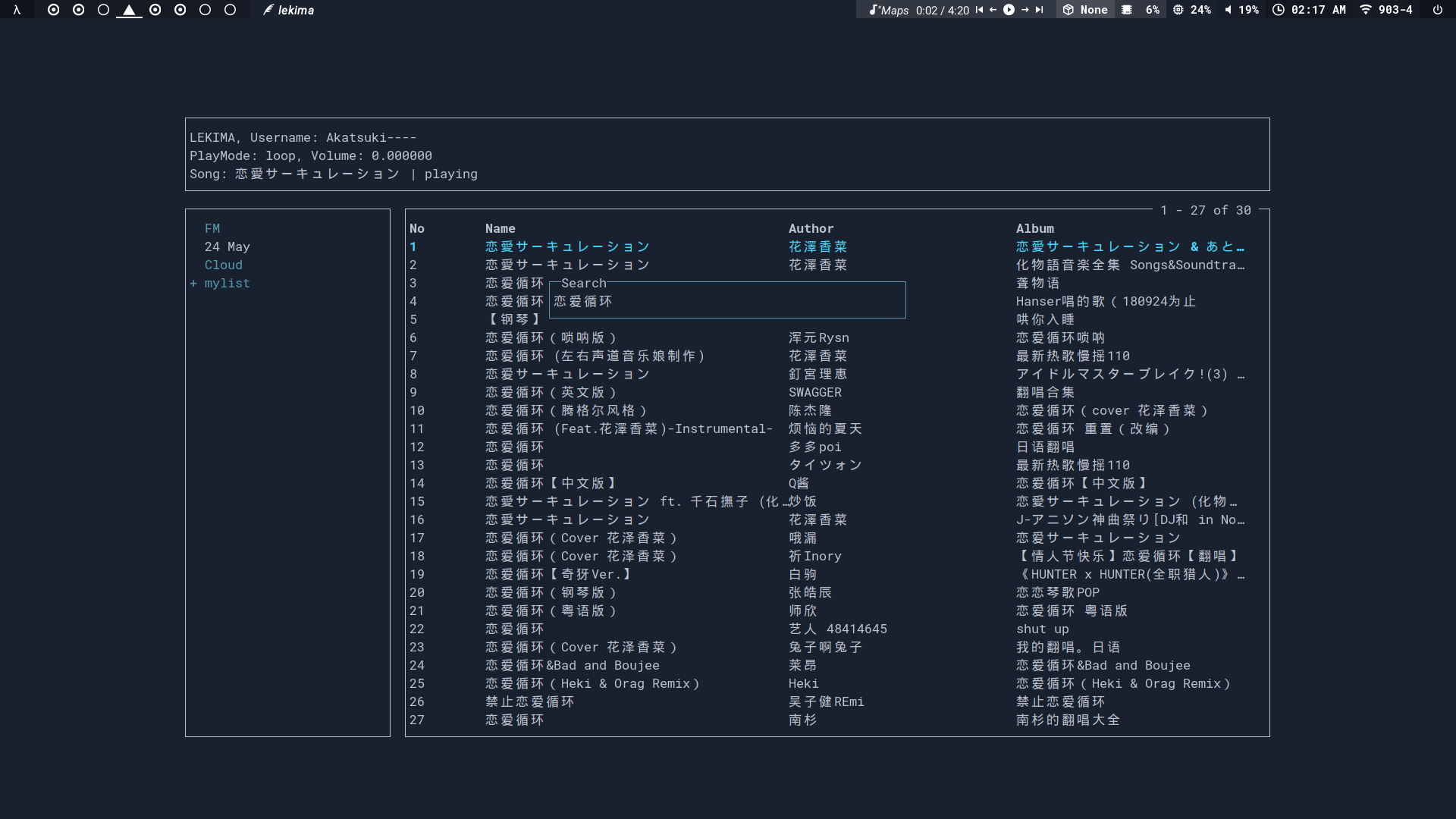Open the Cloud sidebar item
This screenshot has width=1456, height=819.
click(223, 265)
